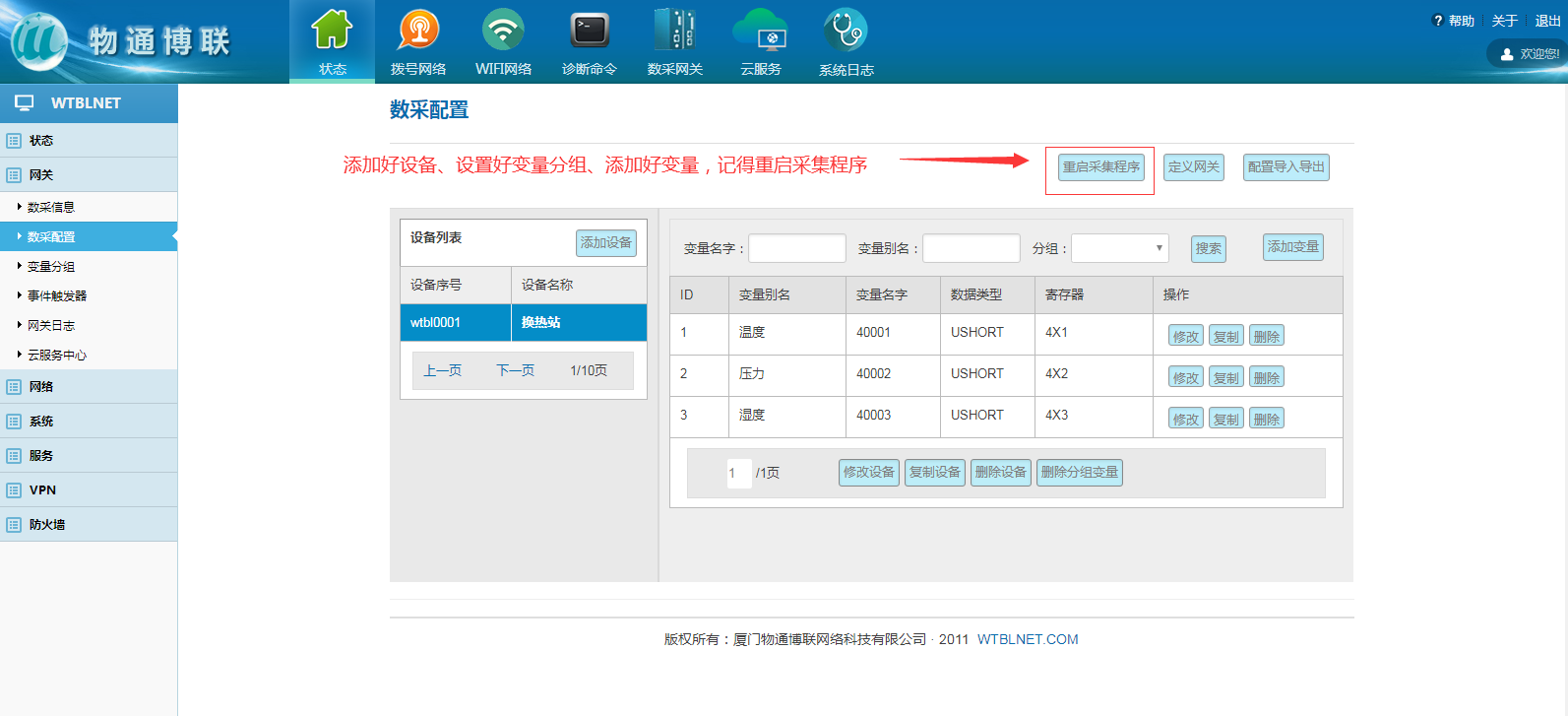This screenshot has width=1568, height=716.
Task: Expand the 服务 sidebar section
Action: point(89,455)
